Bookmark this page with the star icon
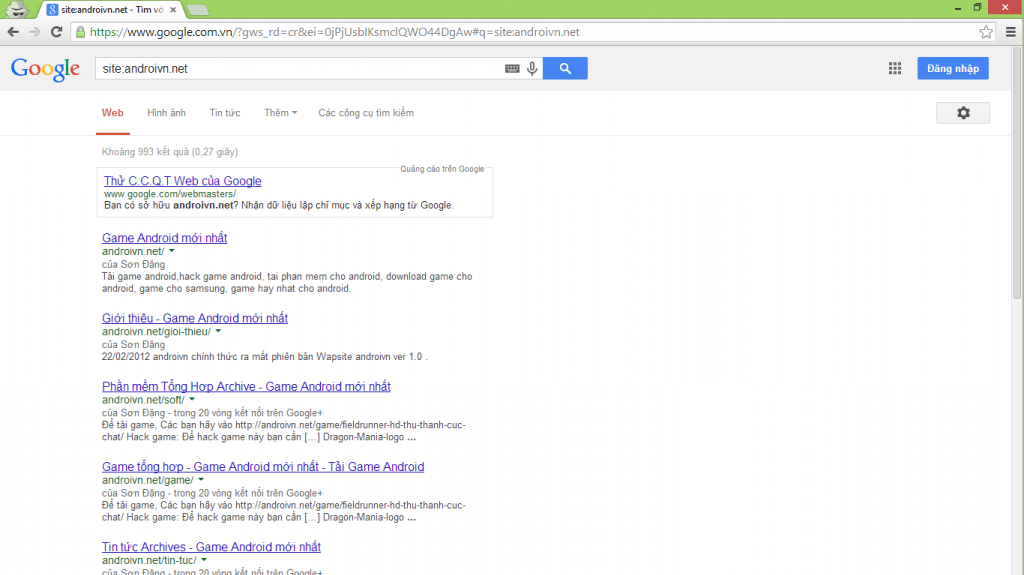 click(986, 32)
